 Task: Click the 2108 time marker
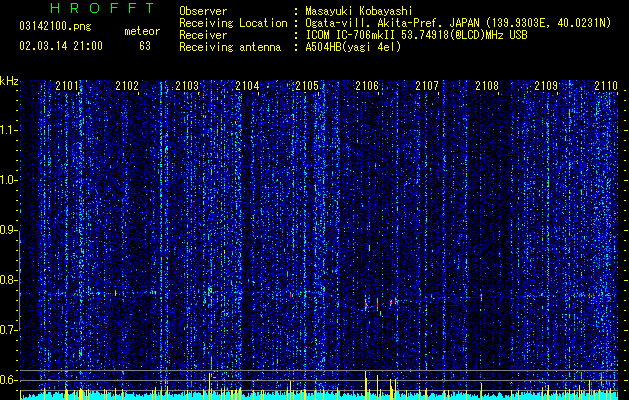click(x=487, y=86)
